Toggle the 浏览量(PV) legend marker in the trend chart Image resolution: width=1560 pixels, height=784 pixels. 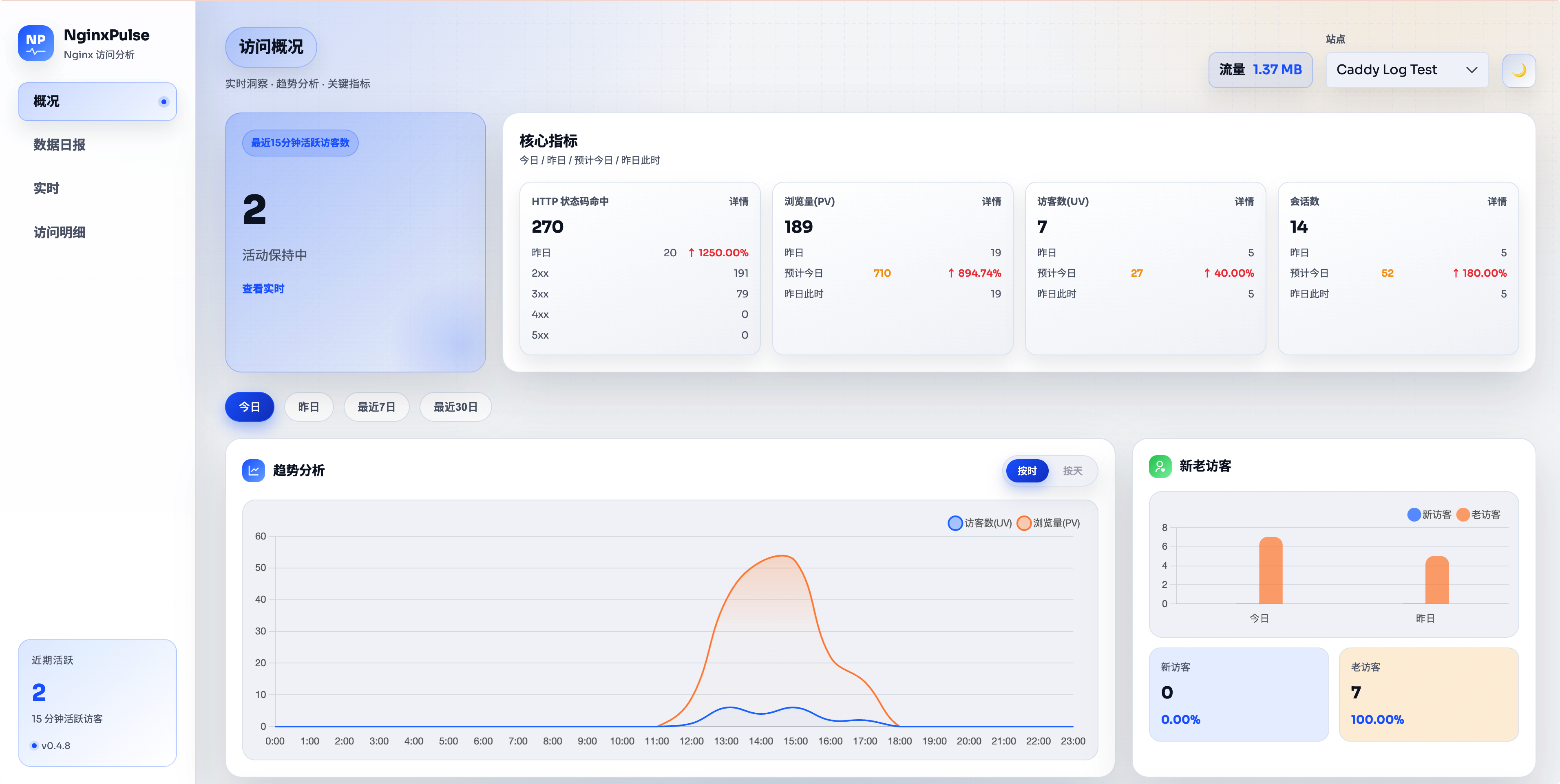(x=1023, y=523)
